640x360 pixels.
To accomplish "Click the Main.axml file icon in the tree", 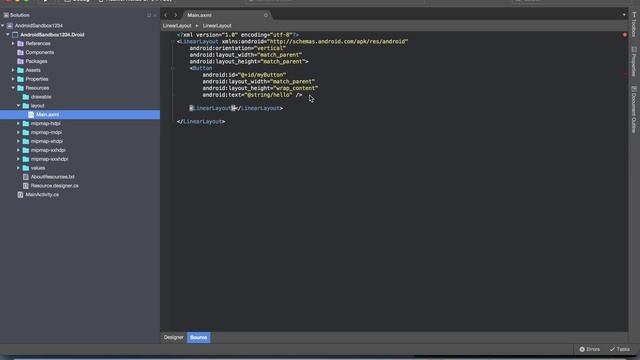I will (31, 115).
